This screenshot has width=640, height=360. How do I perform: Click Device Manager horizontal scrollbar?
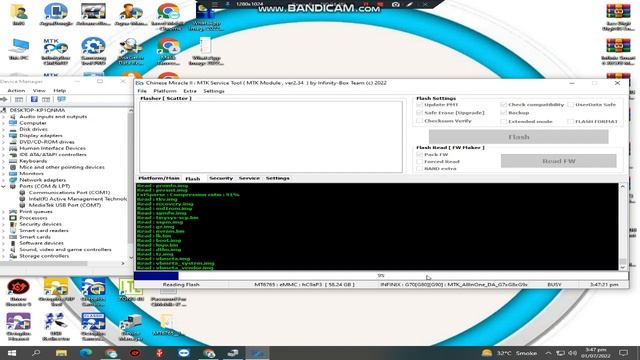[x=63, y=264]
